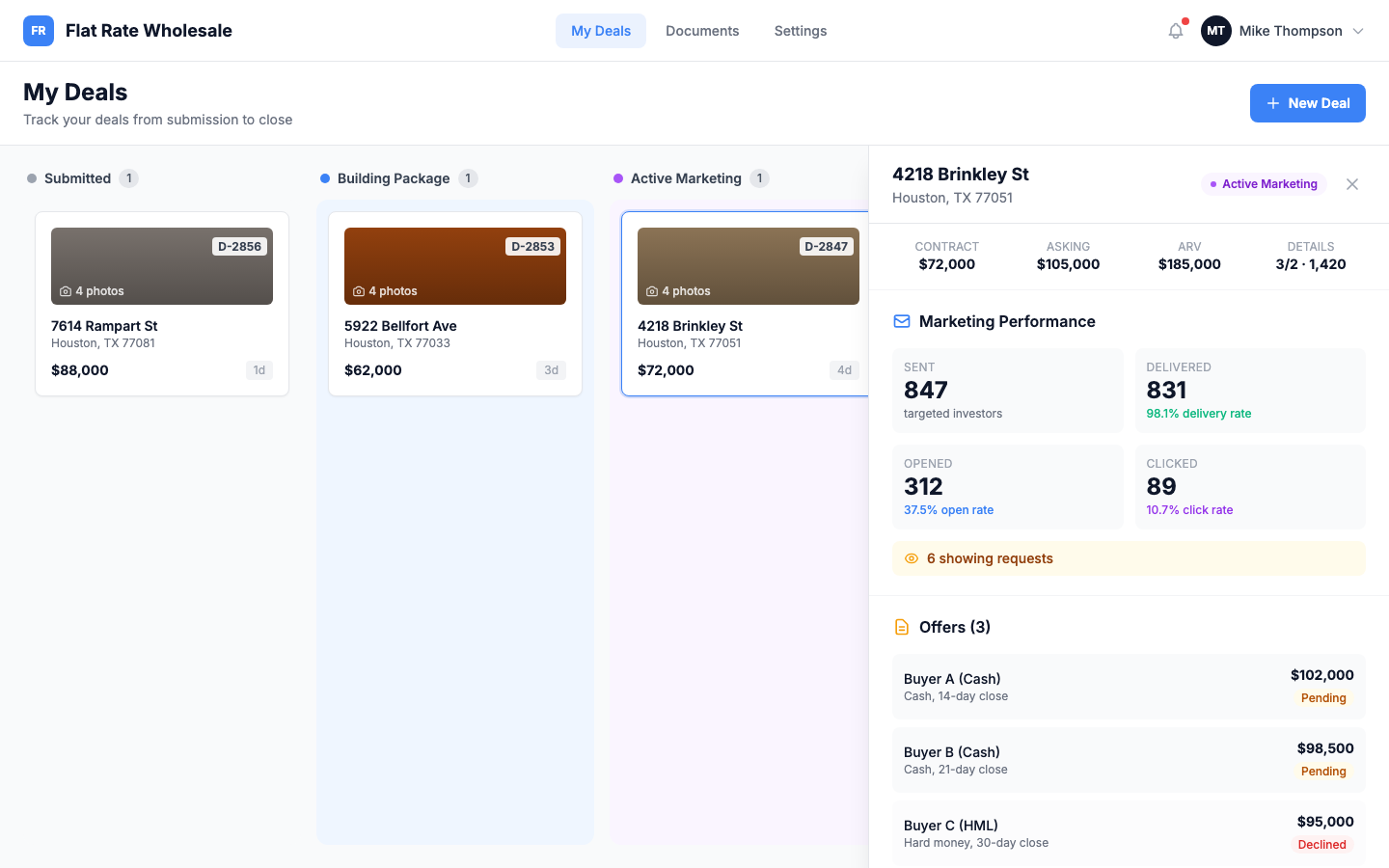Click the MT avatar circle
1389x868 pixels.
(1216, 30)
